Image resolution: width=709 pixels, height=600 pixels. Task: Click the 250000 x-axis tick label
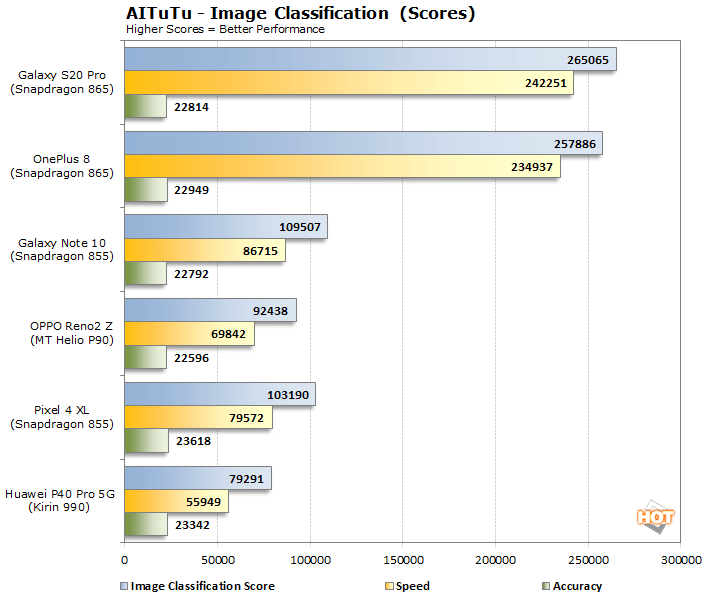[x=588, y=560]
